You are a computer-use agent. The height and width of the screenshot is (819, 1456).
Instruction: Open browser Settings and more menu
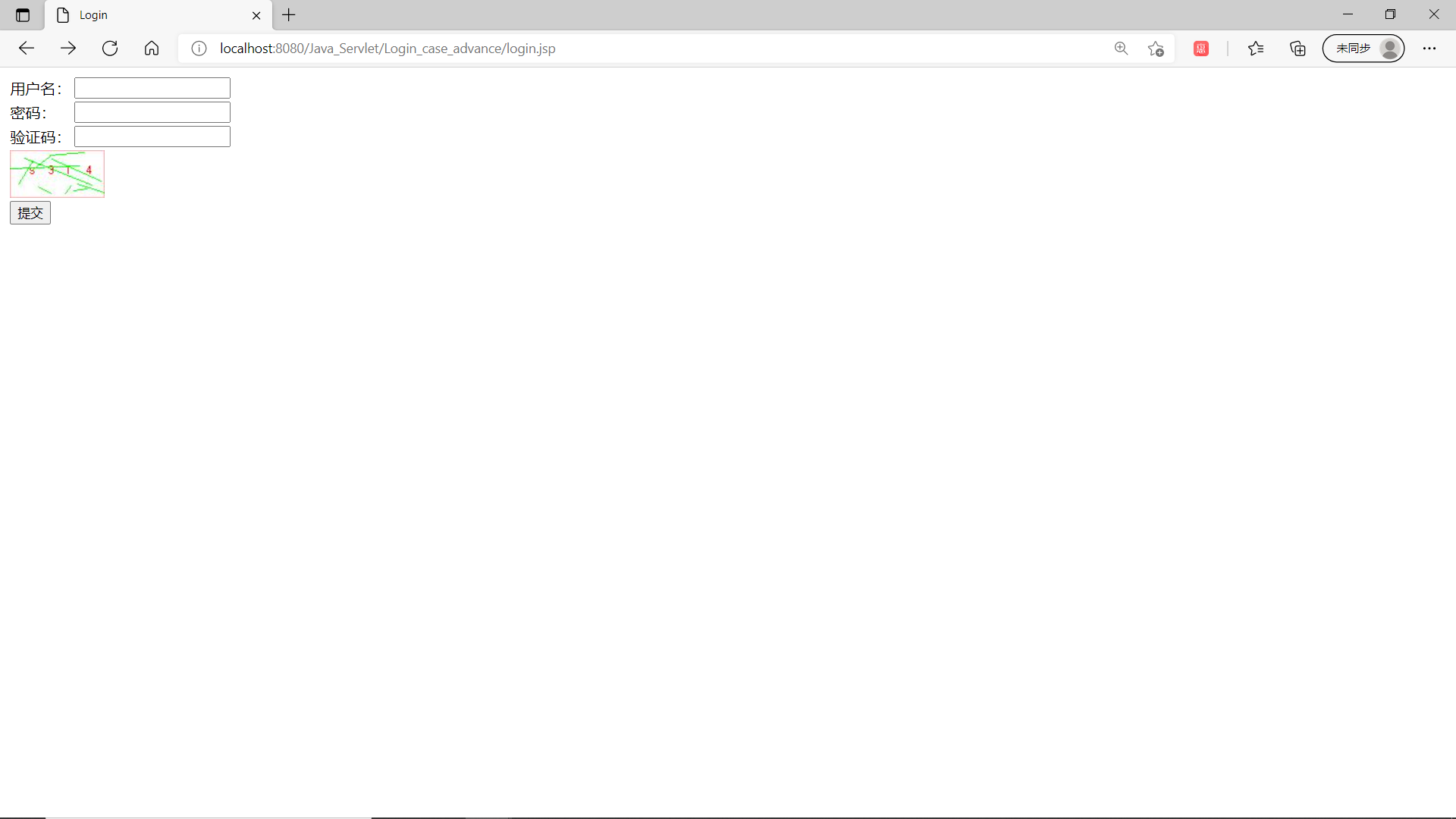1429,49
